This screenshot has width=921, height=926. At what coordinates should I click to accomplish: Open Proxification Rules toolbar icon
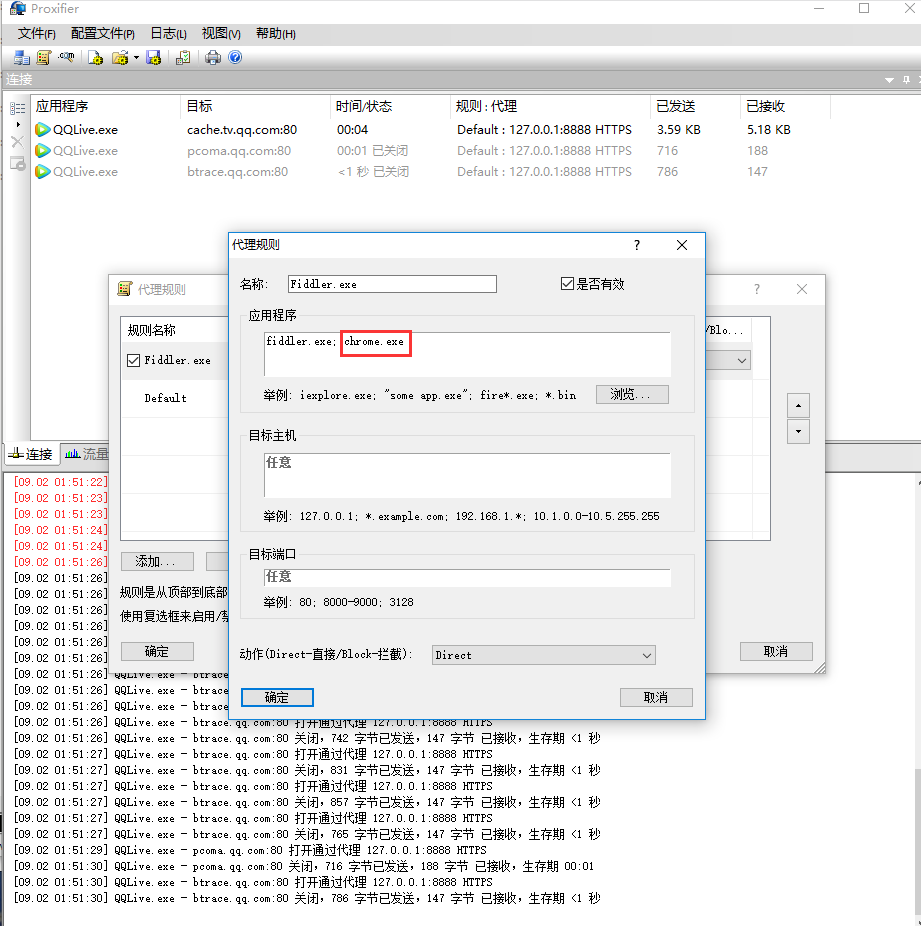pos(44,57)
